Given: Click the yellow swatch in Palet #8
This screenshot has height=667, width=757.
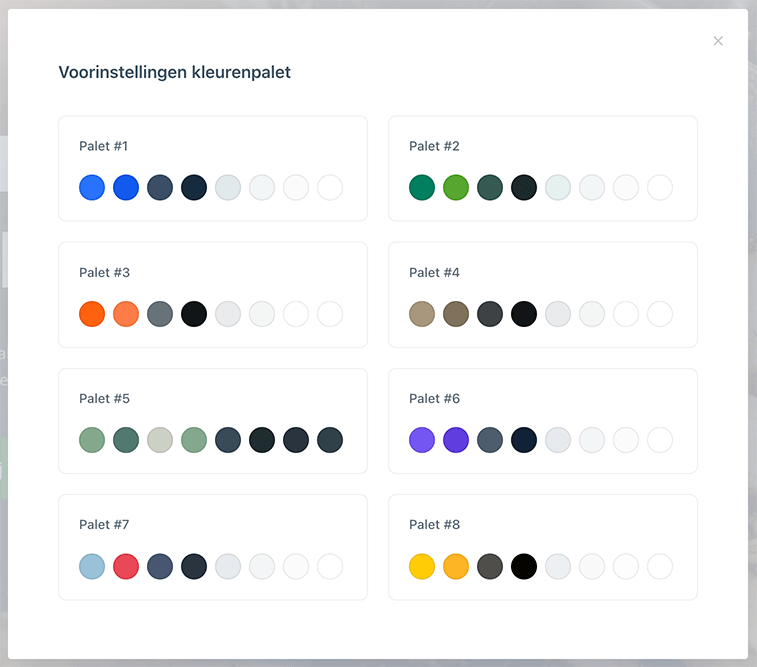Looking at the screenshot, I should tap(422, 566).
